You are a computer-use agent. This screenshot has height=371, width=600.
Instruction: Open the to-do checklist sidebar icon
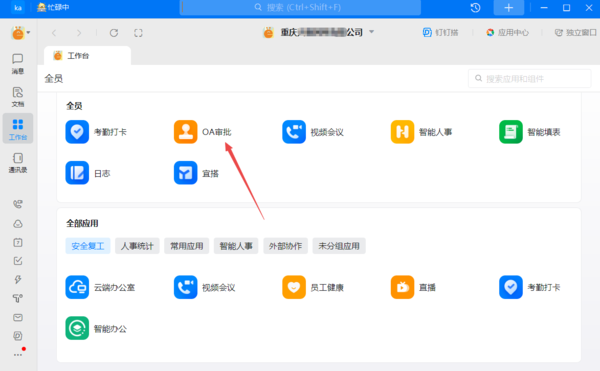click(x=18, y=261)
